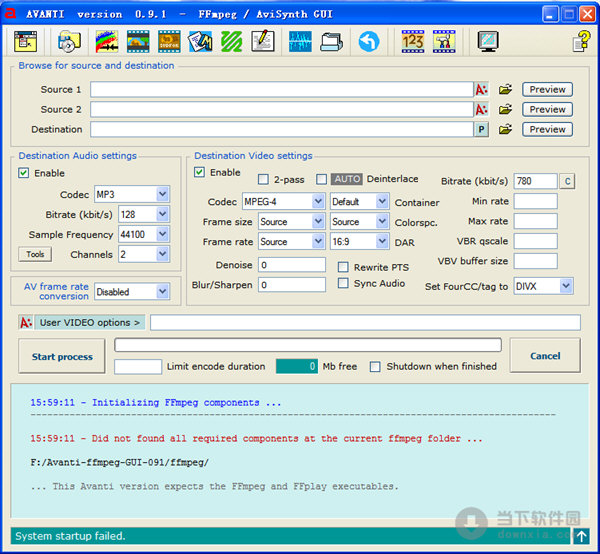Click the Destination path field
This screenshot has height=554, width=600.
(282, 129)
